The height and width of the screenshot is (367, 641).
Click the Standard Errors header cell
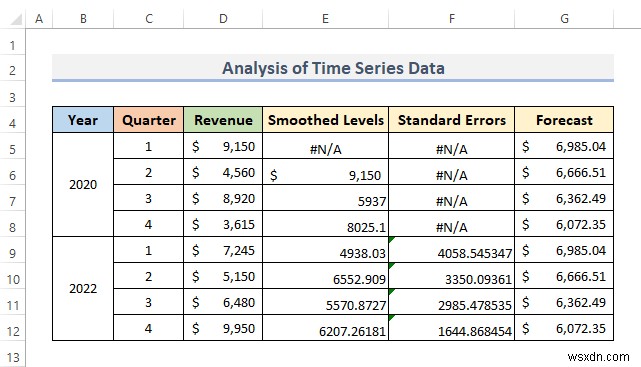coord(452,120)
